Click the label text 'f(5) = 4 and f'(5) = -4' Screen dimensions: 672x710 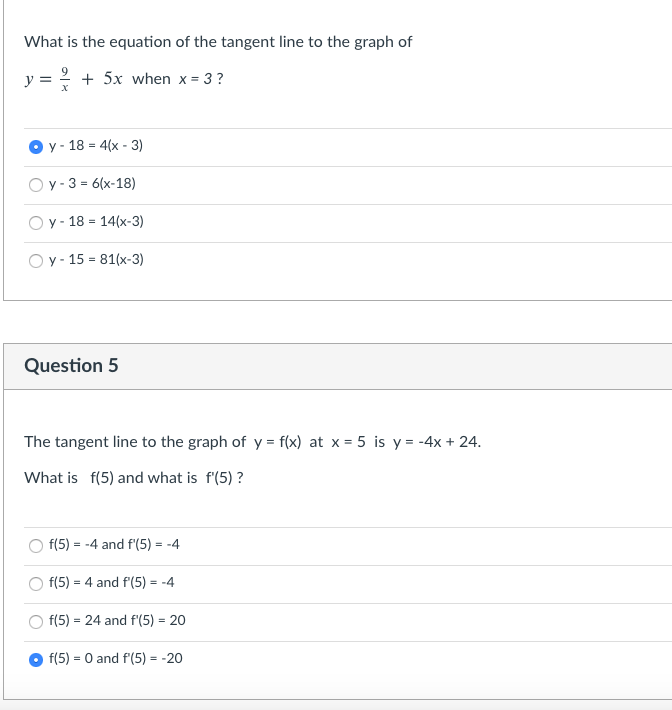111,582
